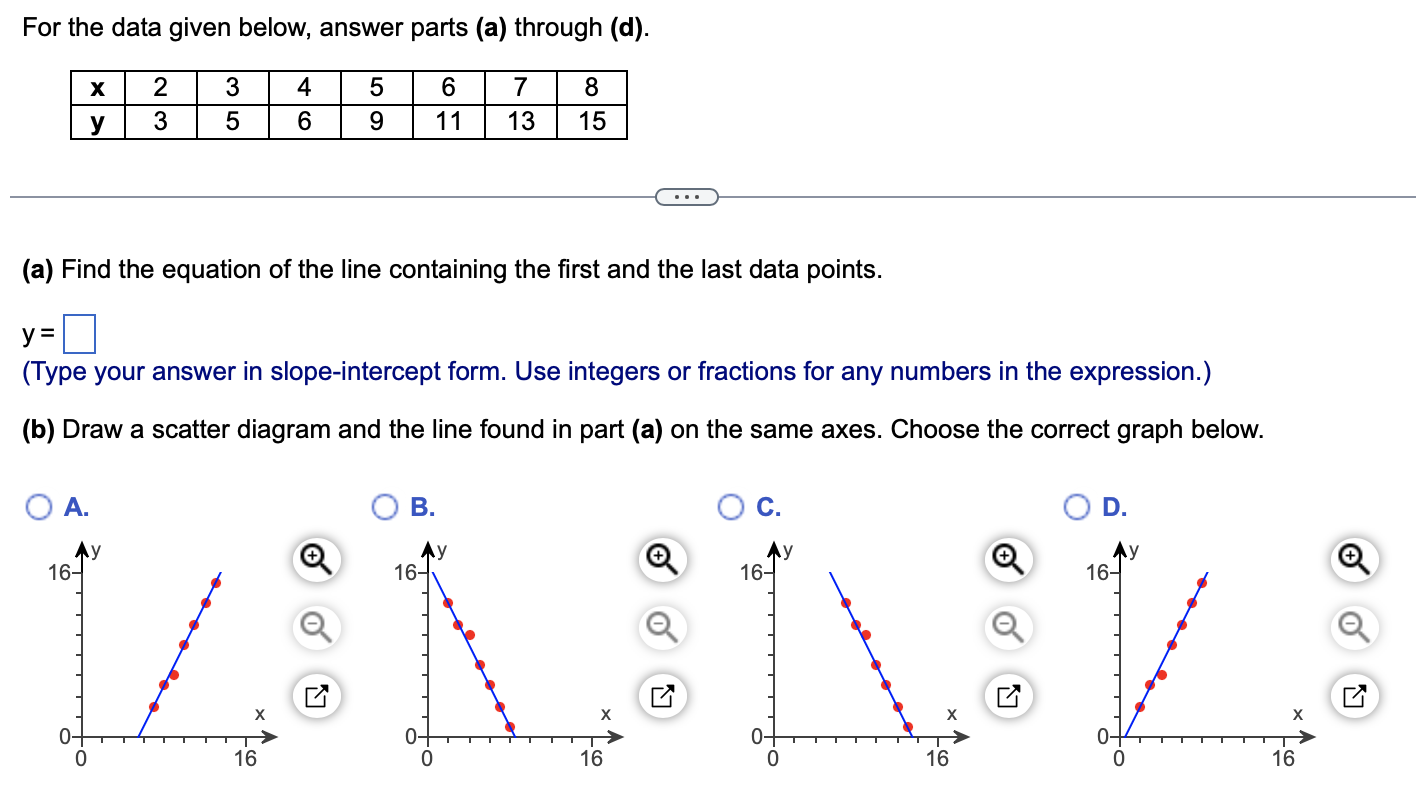
Task: Launch graph D in external window
Action: [x=1353, y=694]
